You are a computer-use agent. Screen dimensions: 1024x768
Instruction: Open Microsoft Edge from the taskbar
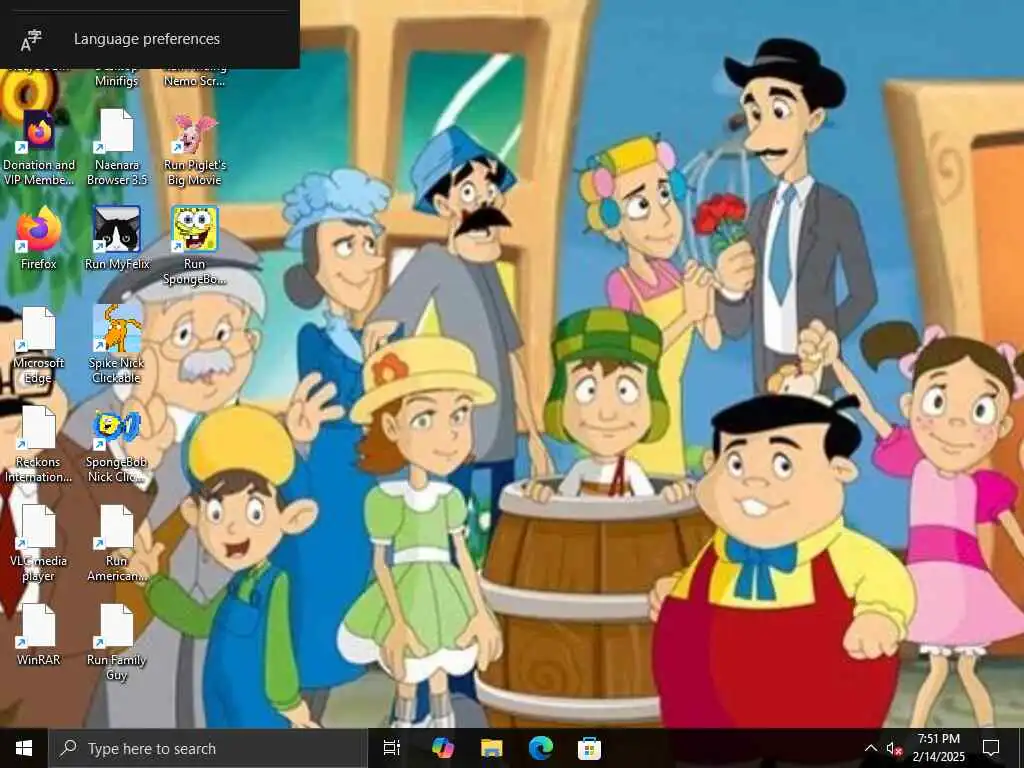click(x=541, y=748)
